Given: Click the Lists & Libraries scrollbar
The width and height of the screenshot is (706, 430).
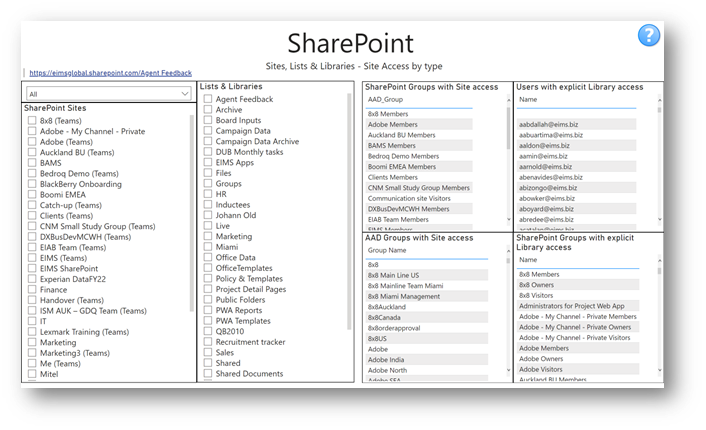Looking at the screenshot, I should [x=349, y=212].
